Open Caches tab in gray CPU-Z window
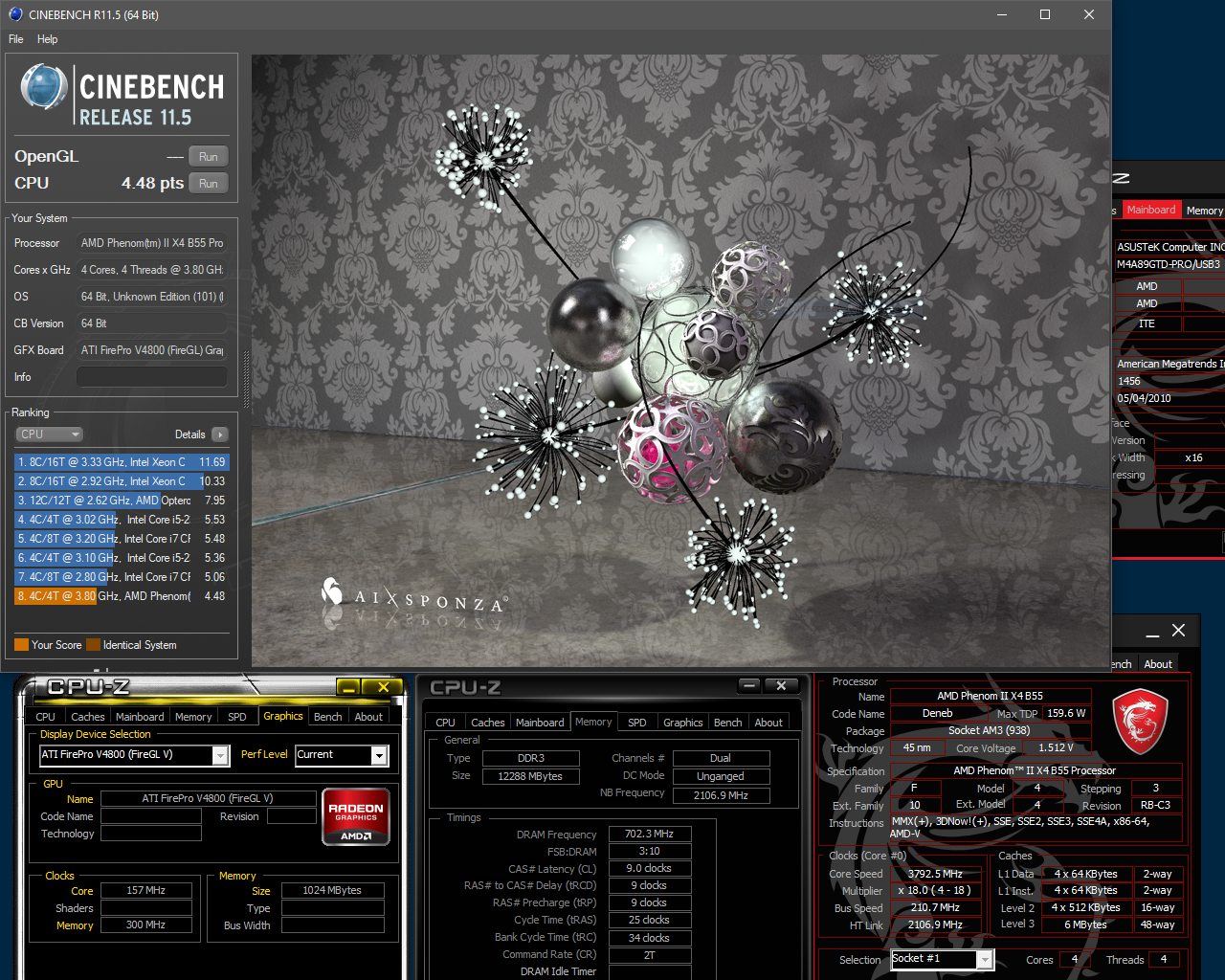The image size is (1225, 980). click(487, 723)
